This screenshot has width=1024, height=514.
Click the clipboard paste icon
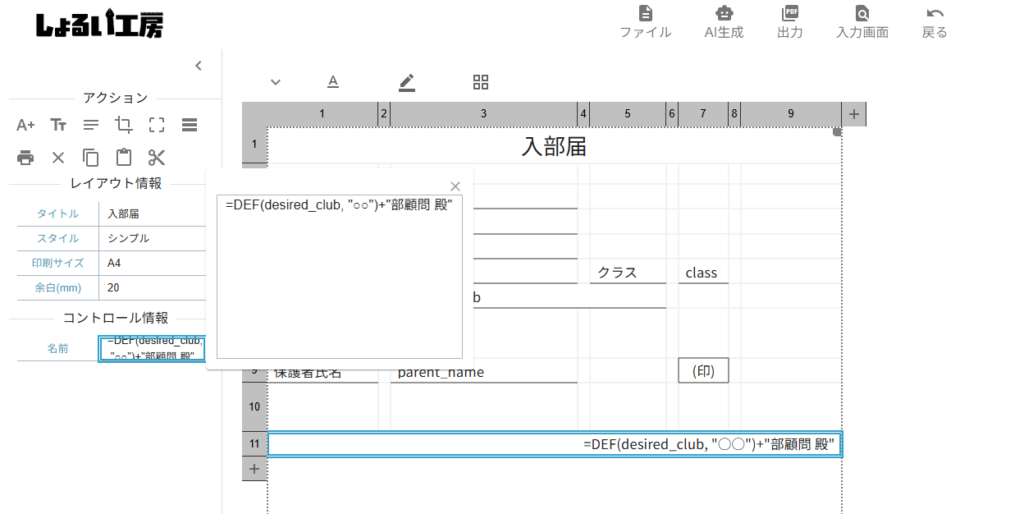coord(123,157)
